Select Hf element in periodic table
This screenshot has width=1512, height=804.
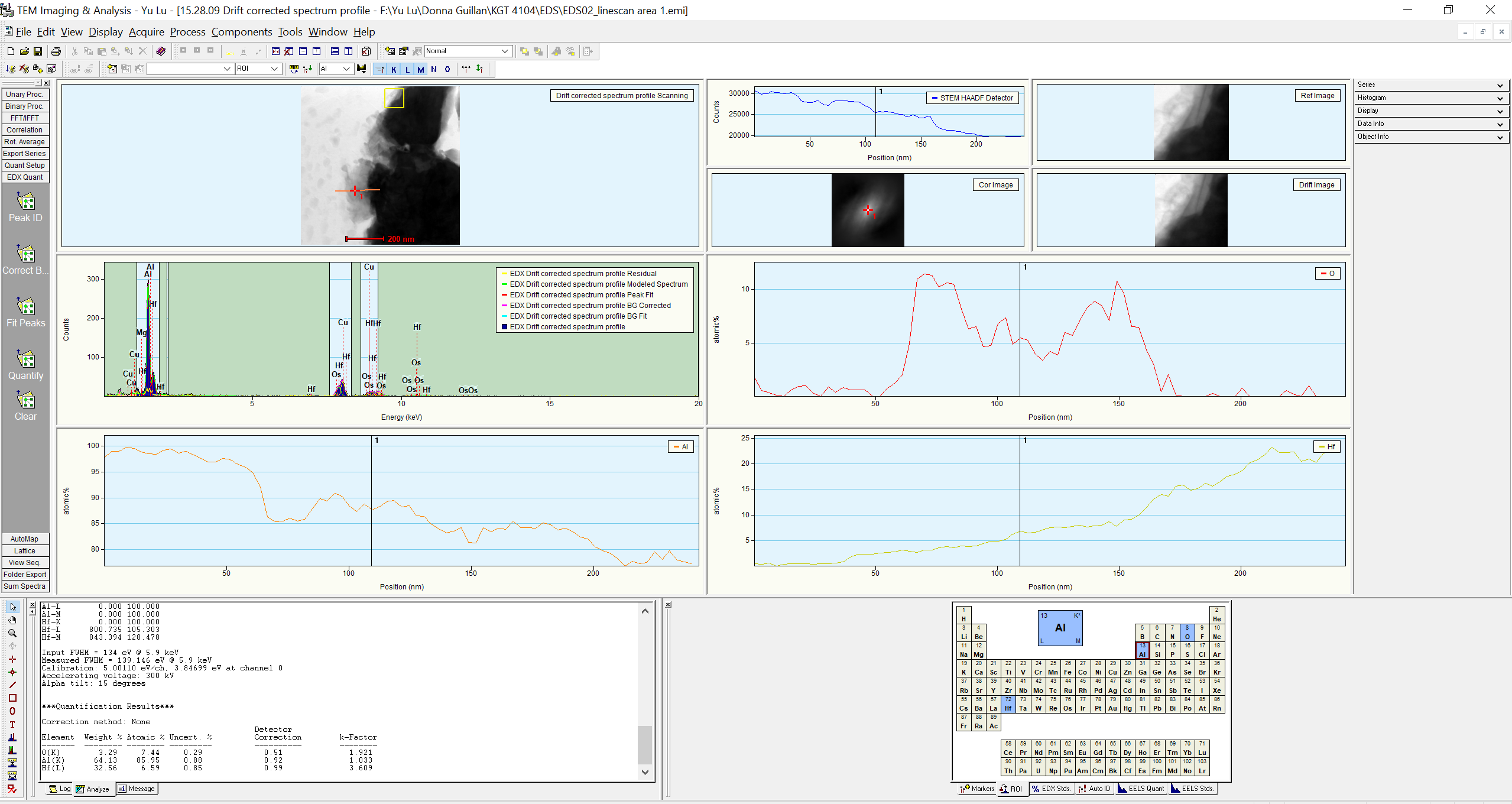[1008, 705]
